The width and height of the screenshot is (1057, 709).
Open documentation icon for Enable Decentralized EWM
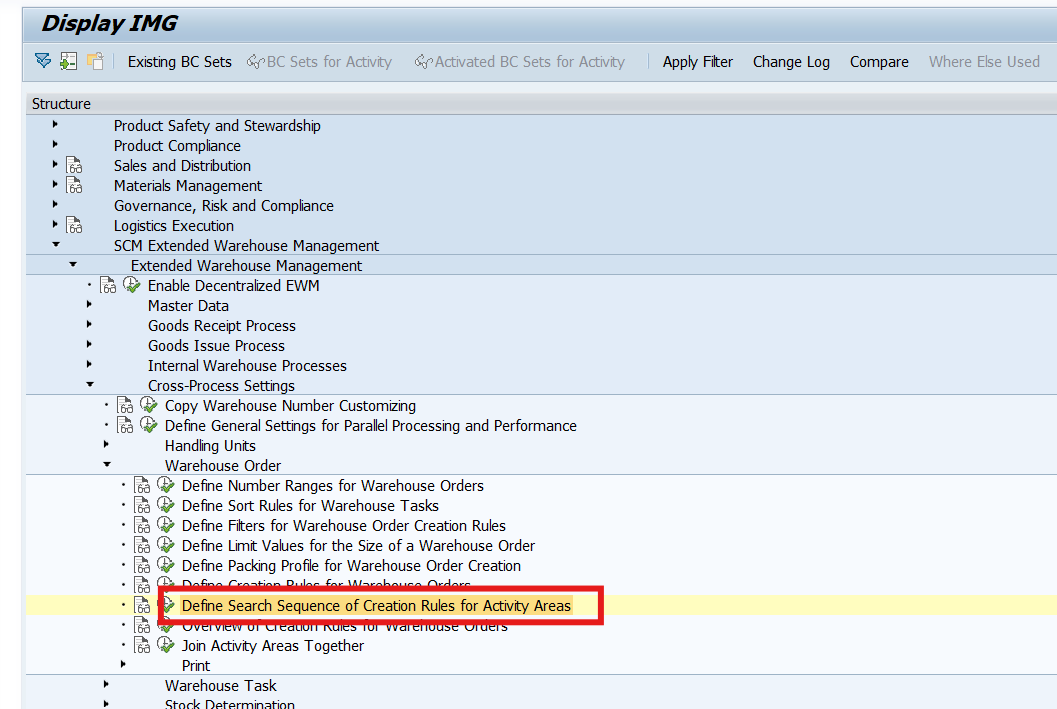108,286
